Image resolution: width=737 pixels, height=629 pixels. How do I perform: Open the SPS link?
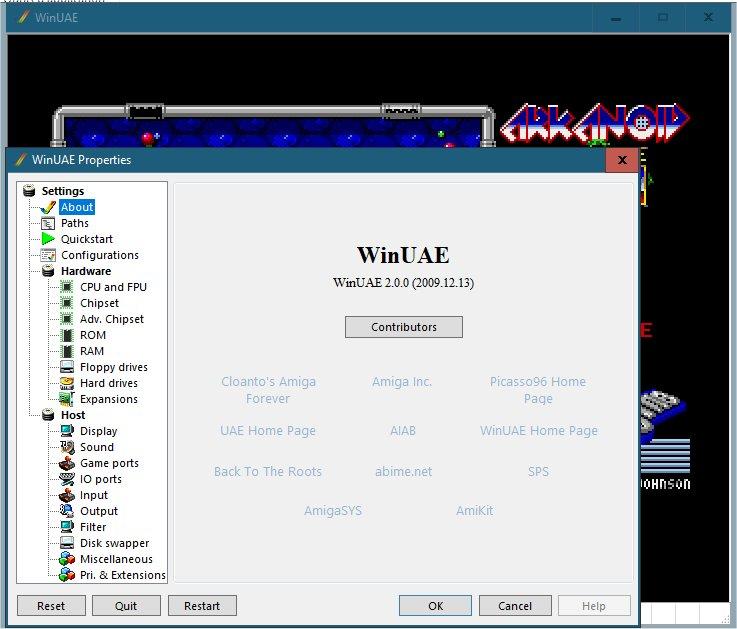pyautogui.click(x=538, y=472)
